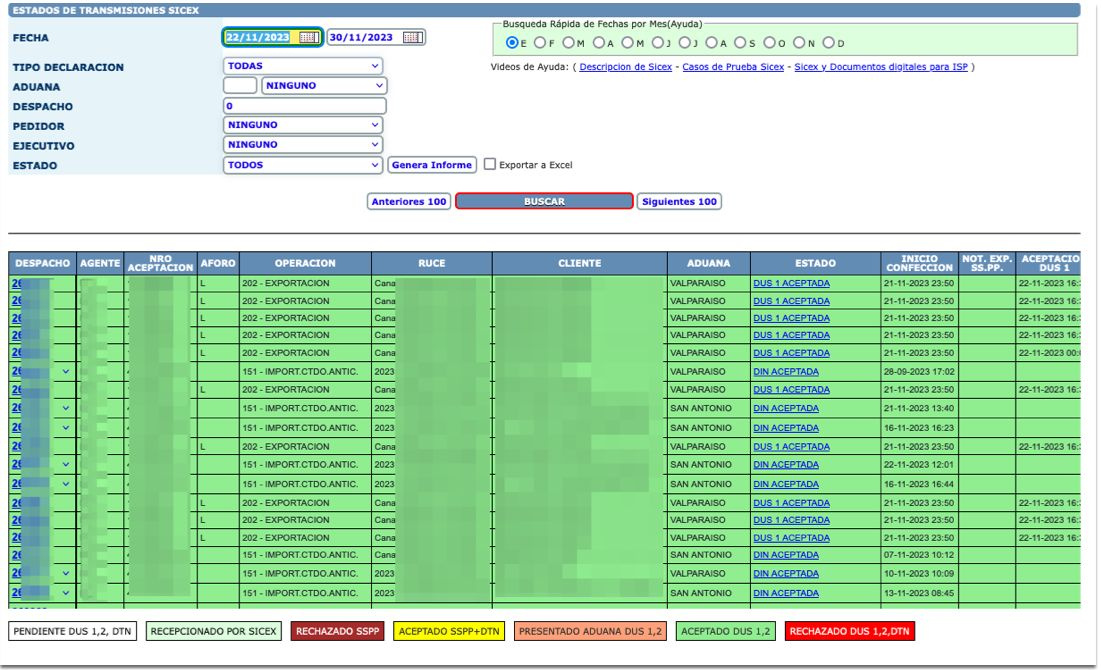Select the F month radio button
The height and width of the screenshot is (670, 1102).
coord(540,43)
